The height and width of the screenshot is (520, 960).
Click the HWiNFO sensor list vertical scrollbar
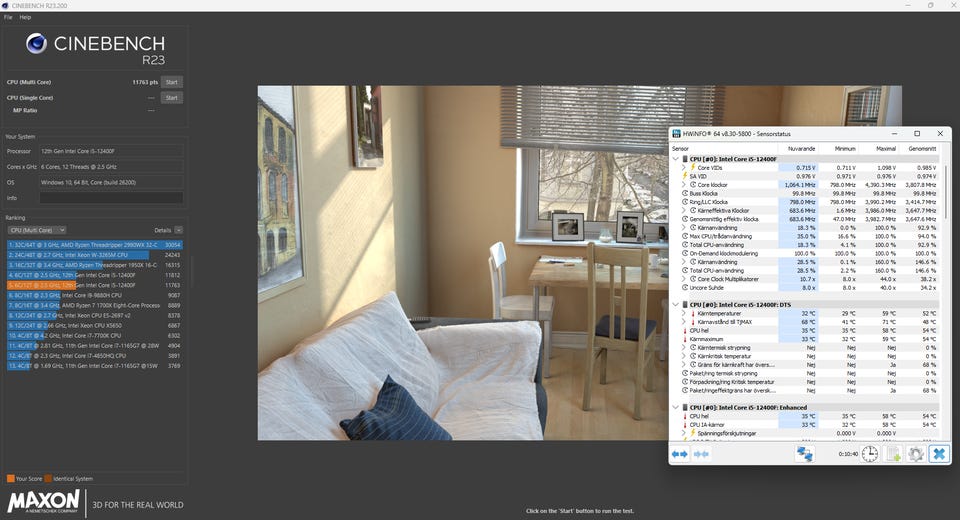point(945,190)
